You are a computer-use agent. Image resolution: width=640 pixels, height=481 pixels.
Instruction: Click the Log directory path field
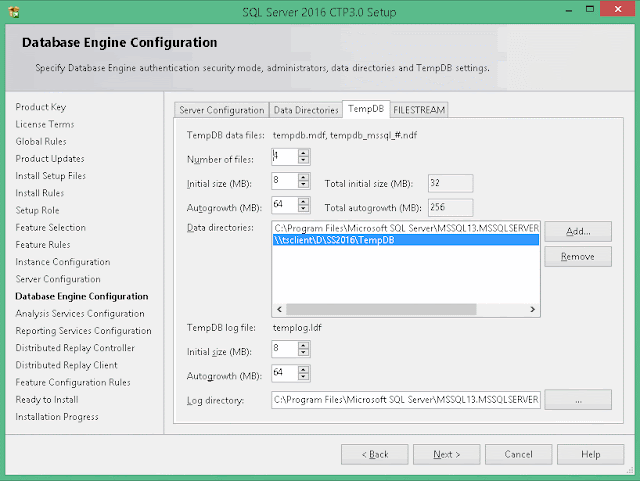[x=406, y=400]
